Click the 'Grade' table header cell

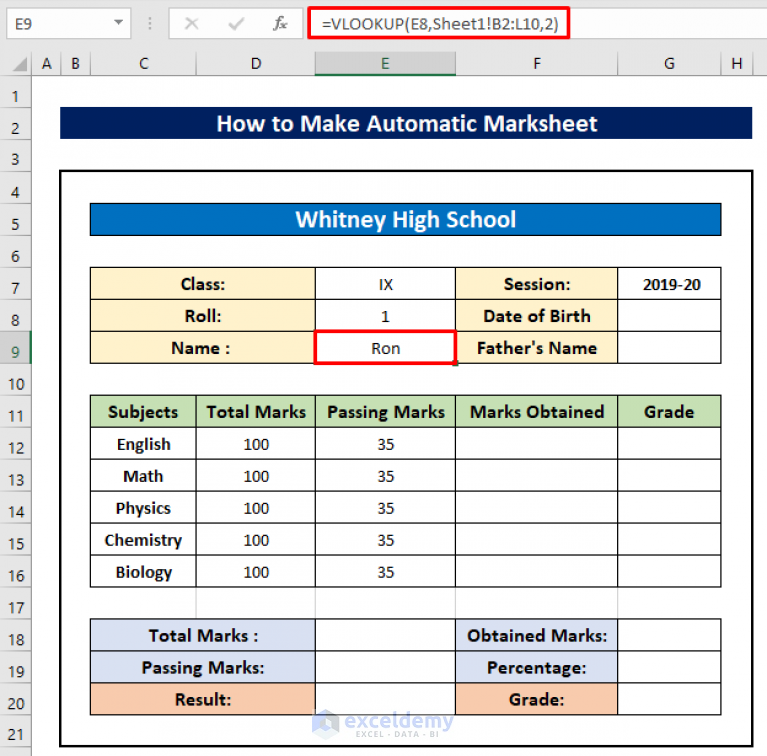(x=669, y=412)
